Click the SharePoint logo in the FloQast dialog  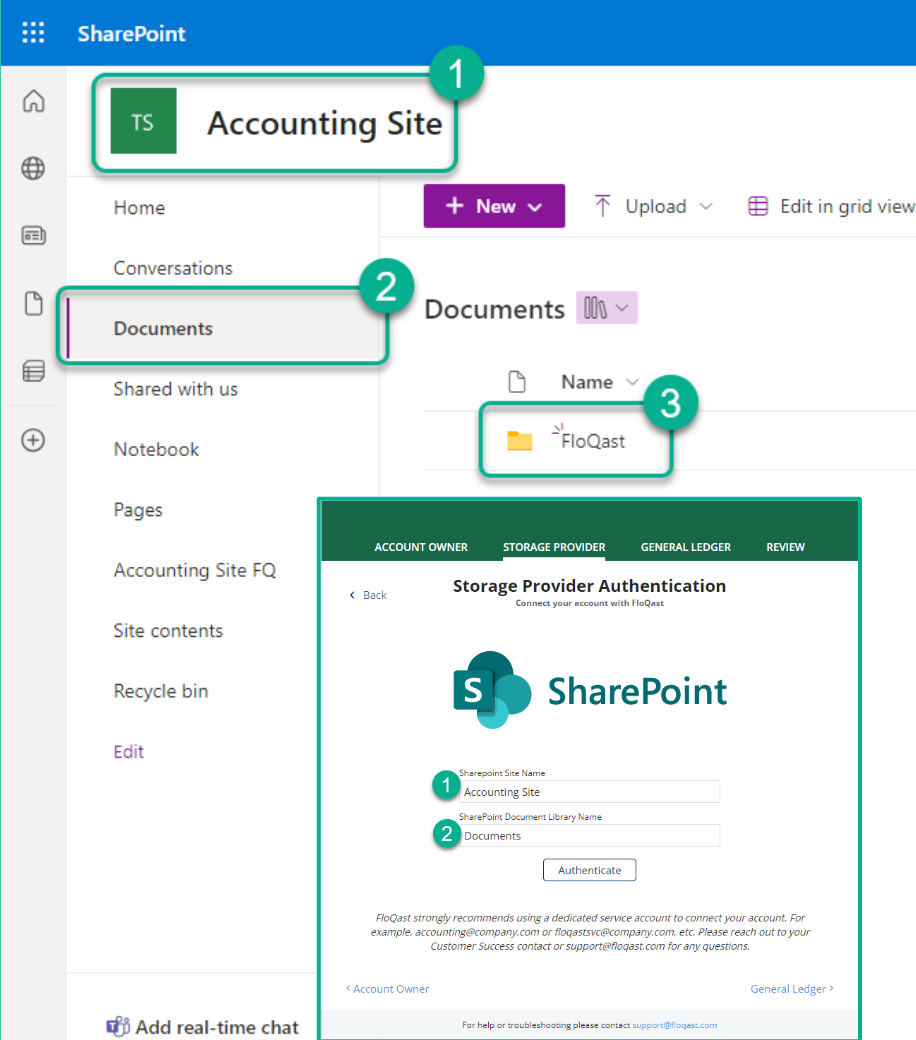(x=590, y=690)
